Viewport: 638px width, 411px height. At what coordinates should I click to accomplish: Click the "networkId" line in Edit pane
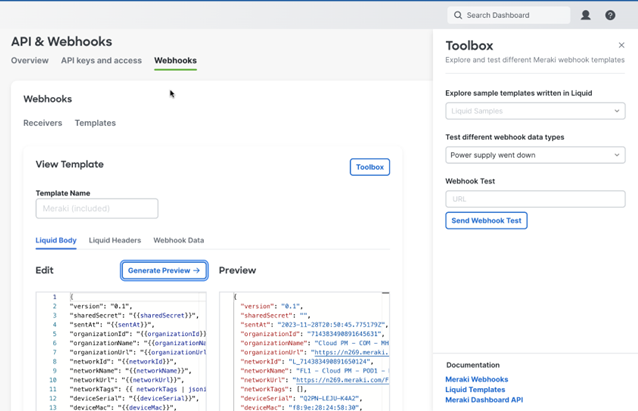123,362
